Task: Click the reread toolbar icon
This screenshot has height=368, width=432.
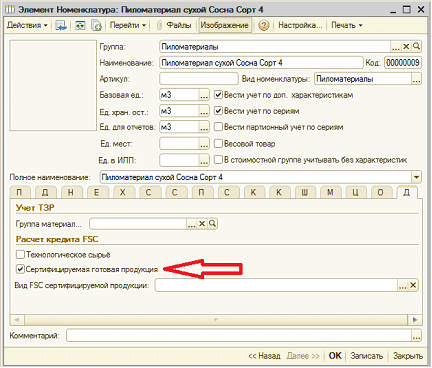Action: (80, 25)
